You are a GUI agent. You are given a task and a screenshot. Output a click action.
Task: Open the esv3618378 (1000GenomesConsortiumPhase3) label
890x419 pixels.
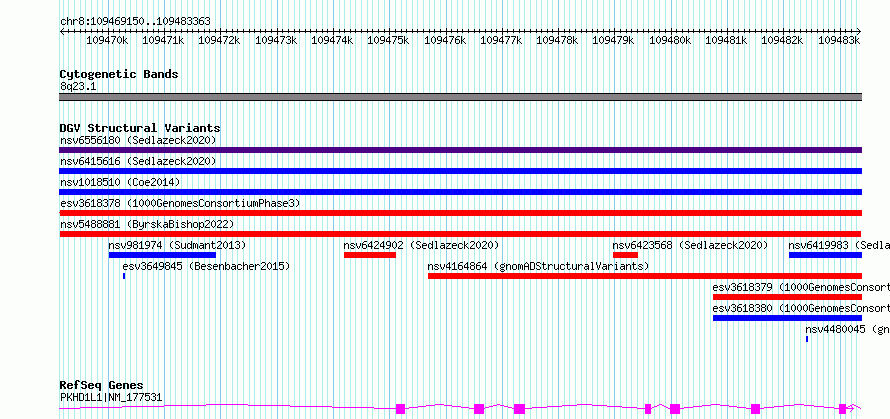(180, 203)
